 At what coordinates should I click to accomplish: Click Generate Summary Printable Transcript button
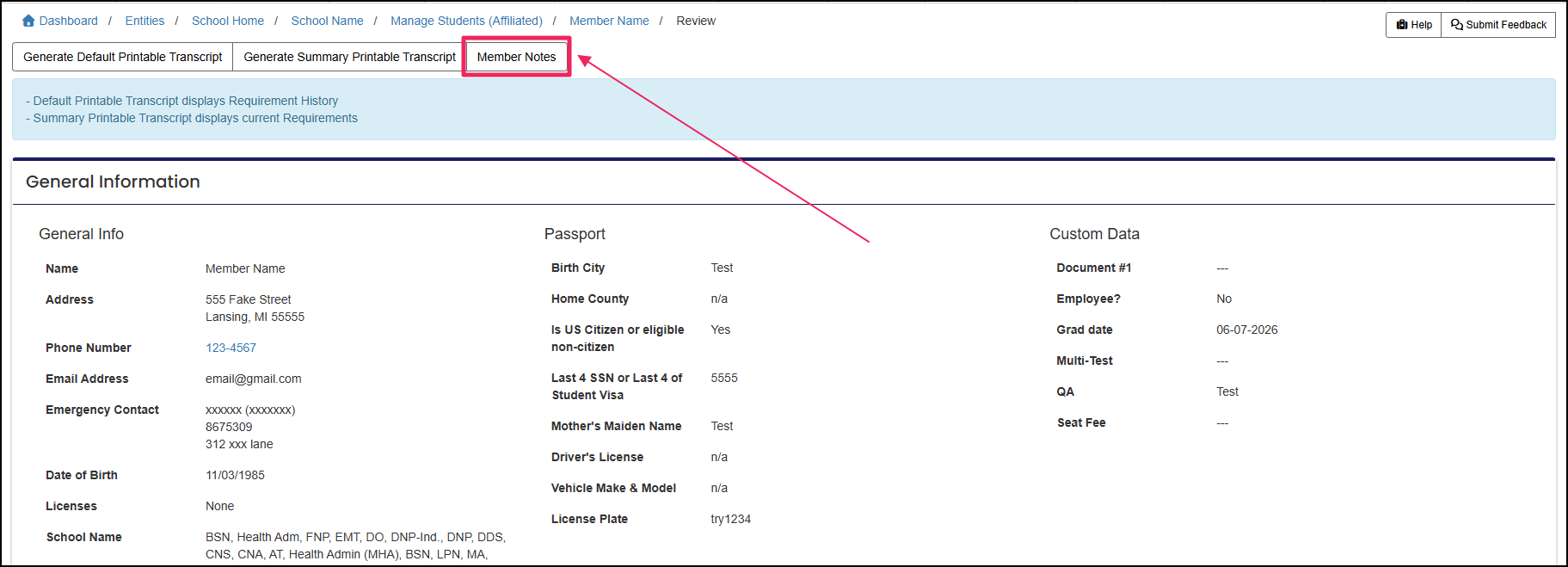point(349,57)
